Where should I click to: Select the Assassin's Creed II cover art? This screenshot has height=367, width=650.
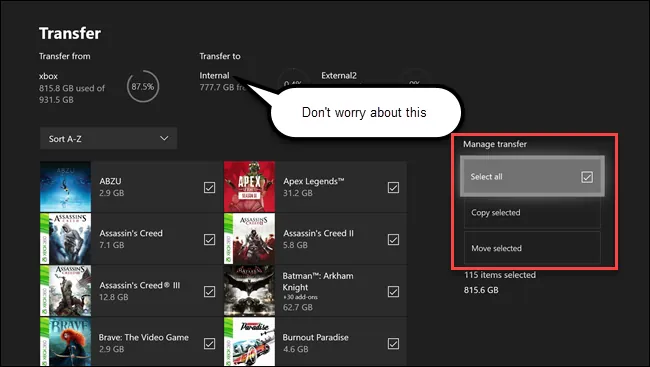(x=250, y=239)
